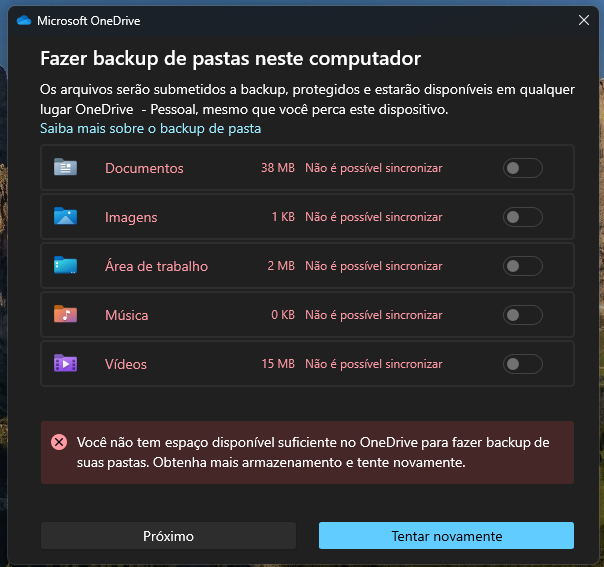Screen dimensions: 604x567
Task: Click the OneDrive cloud icon in title bar
Action: tap(24, 19)
